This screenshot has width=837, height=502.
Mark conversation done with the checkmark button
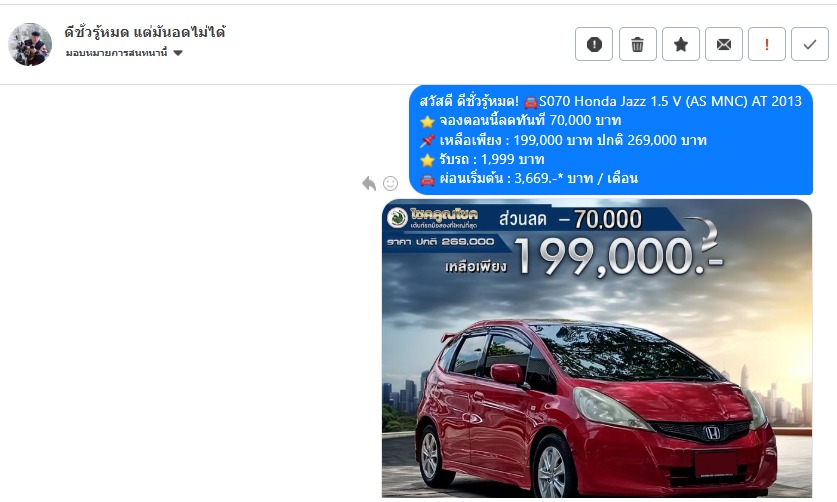coord(810,44)
